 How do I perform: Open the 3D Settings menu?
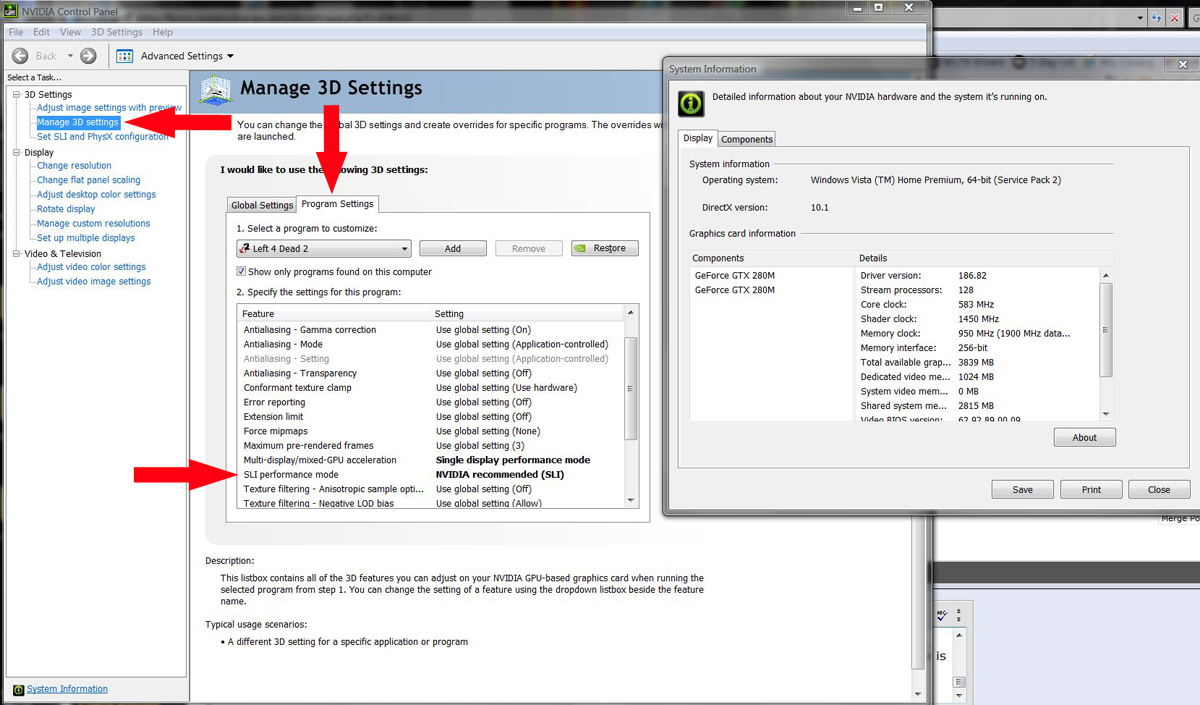click(x=117, y=32)
